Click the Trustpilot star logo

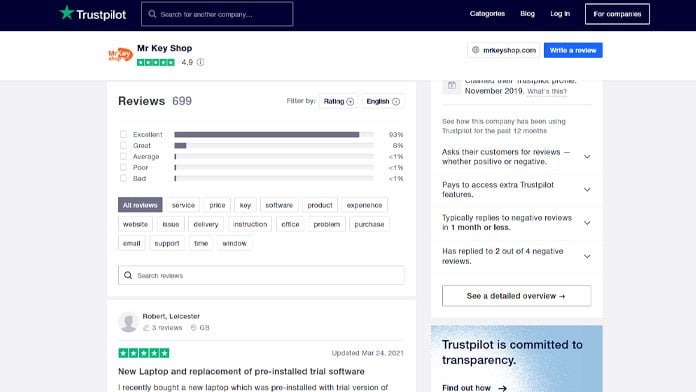coord(67,12)
